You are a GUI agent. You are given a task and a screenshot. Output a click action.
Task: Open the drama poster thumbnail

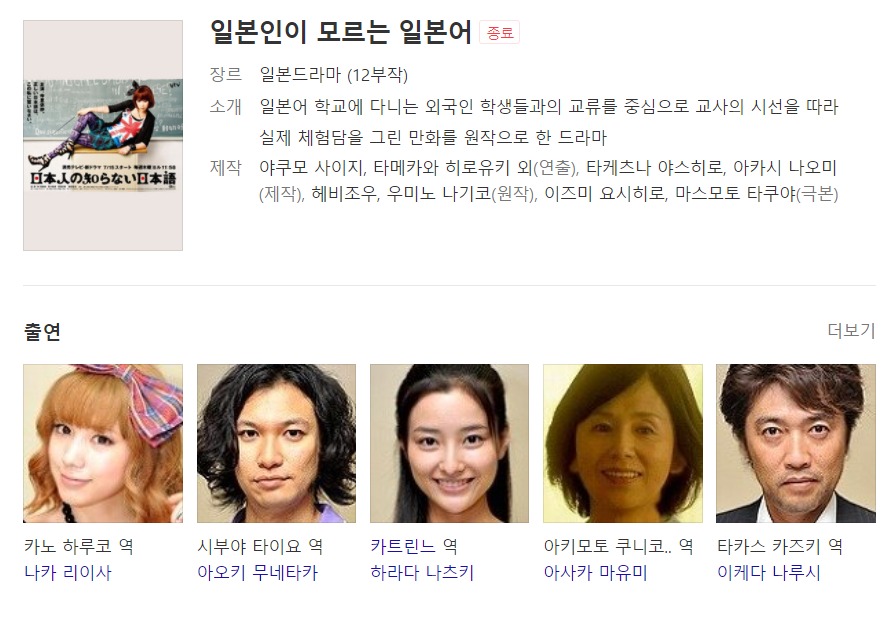[103, 136]
